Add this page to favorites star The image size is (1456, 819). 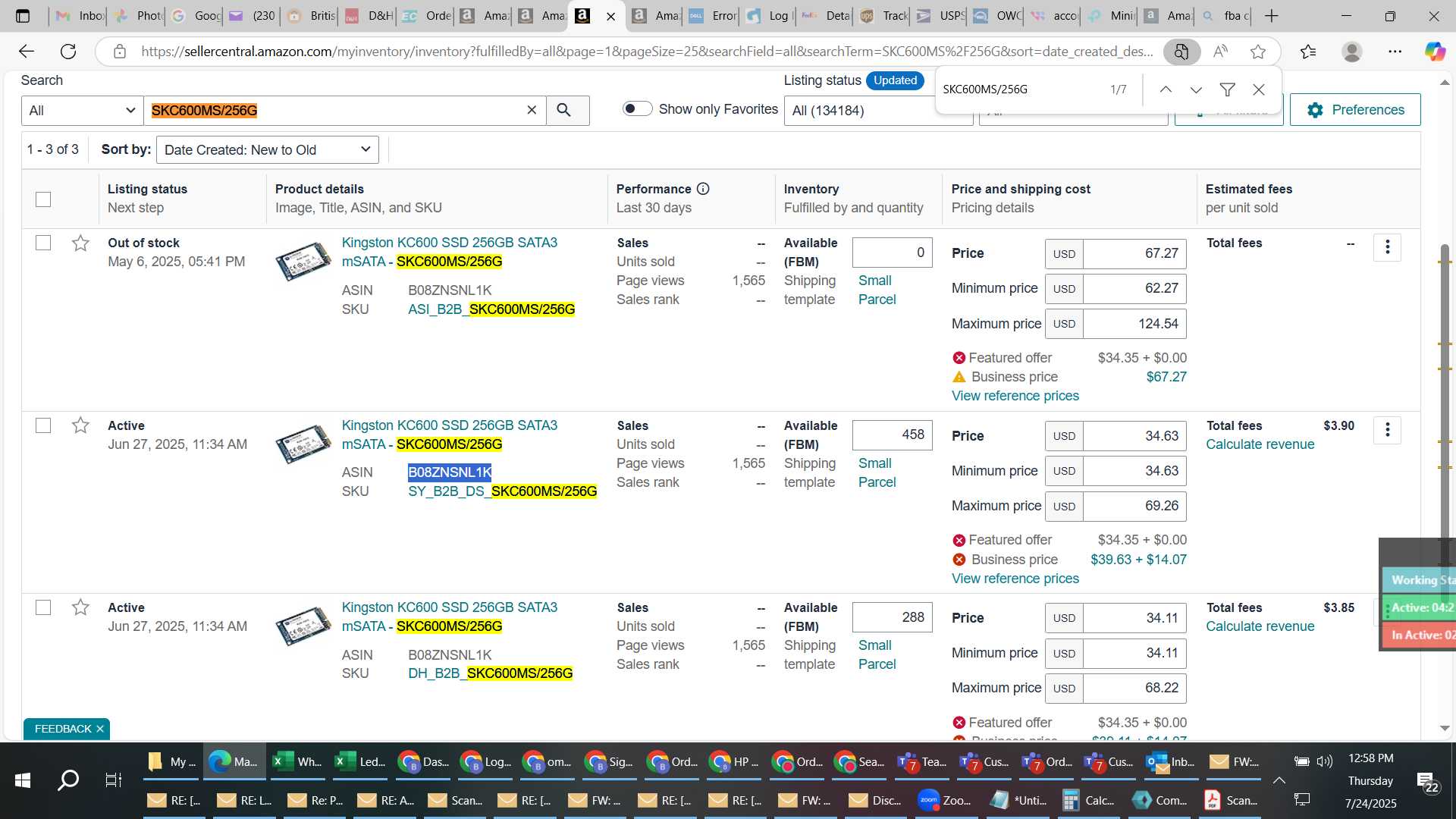click(1258, 52)
